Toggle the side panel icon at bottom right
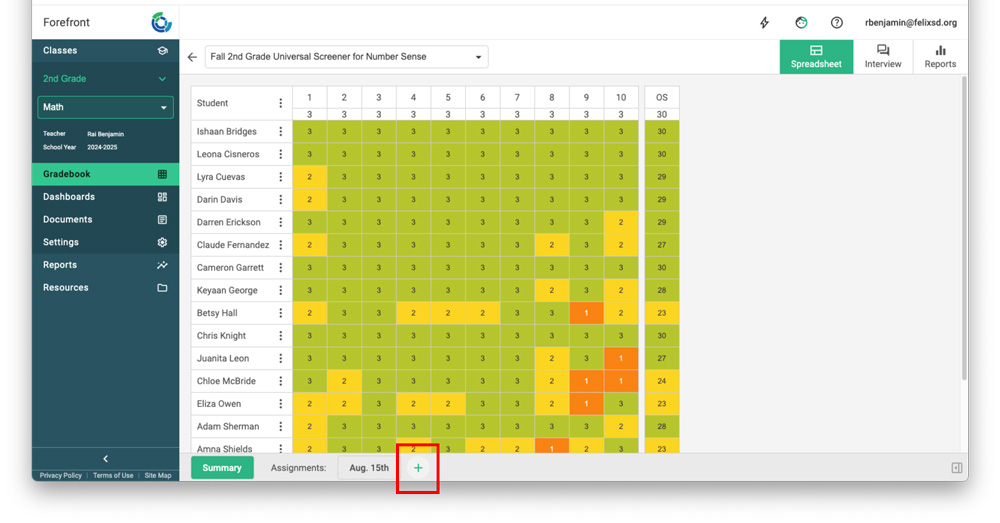This screenshot has width=1000, height=523. point(957,468)
